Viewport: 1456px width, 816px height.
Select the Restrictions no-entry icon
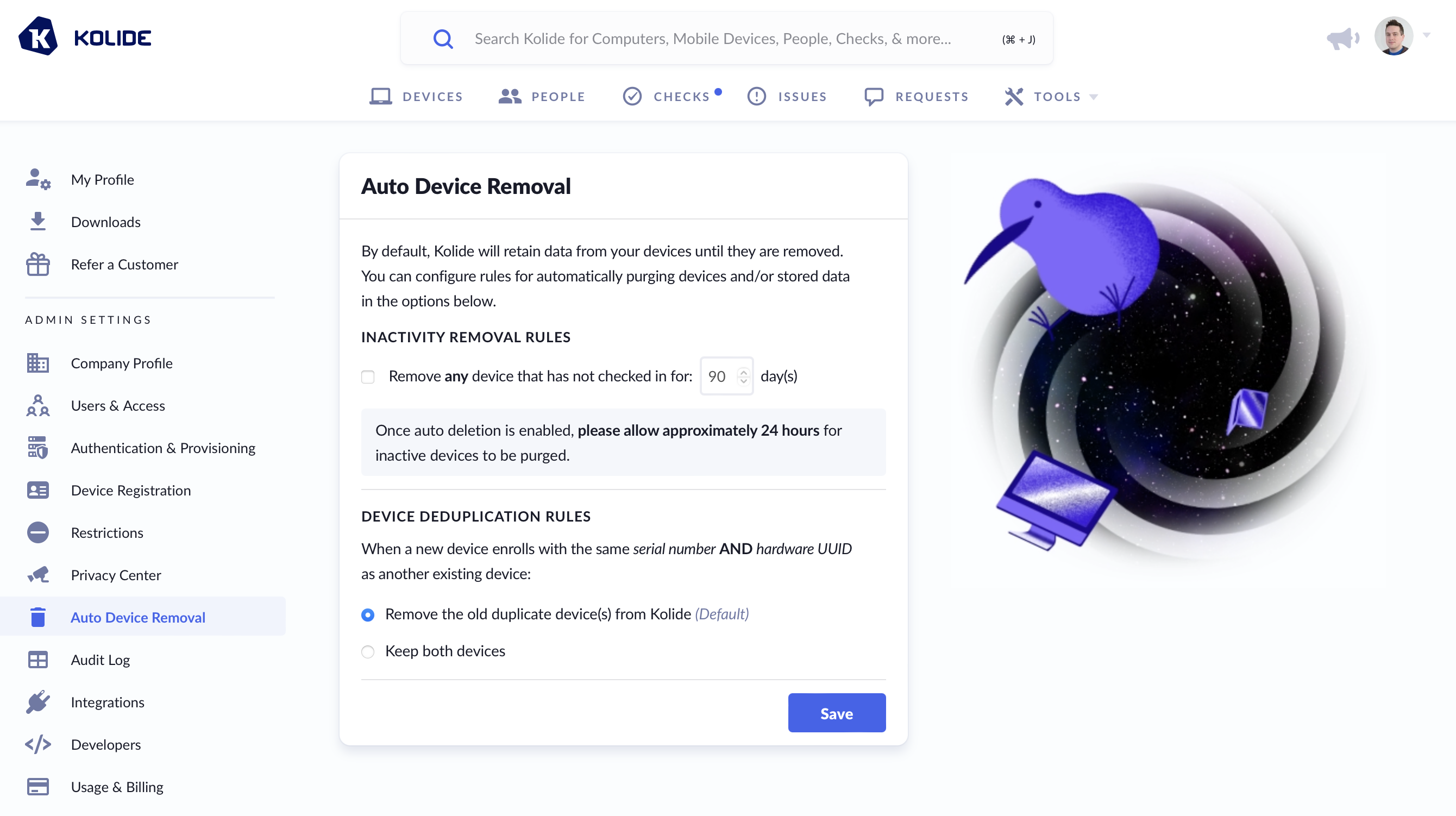pos(38,532)
